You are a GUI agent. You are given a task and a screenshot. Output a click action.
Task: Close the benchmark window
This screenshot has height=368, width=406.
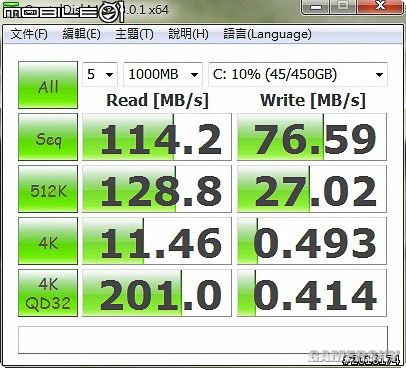click(380, 6)
